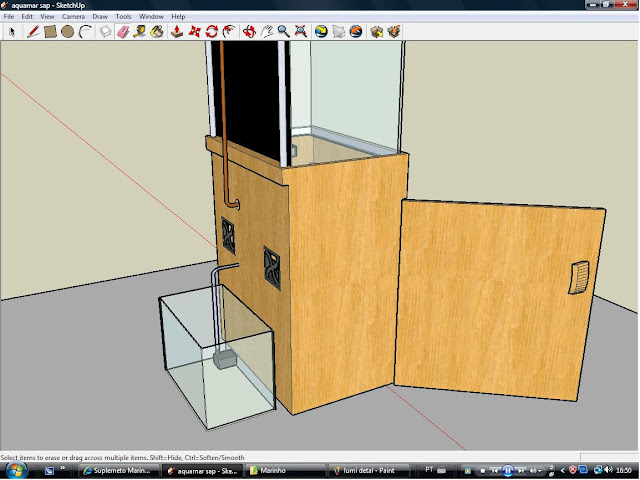Viewport: 640px width, 480px height.
Task: Pick the Rectangle tool
Action: pos(50,31)
